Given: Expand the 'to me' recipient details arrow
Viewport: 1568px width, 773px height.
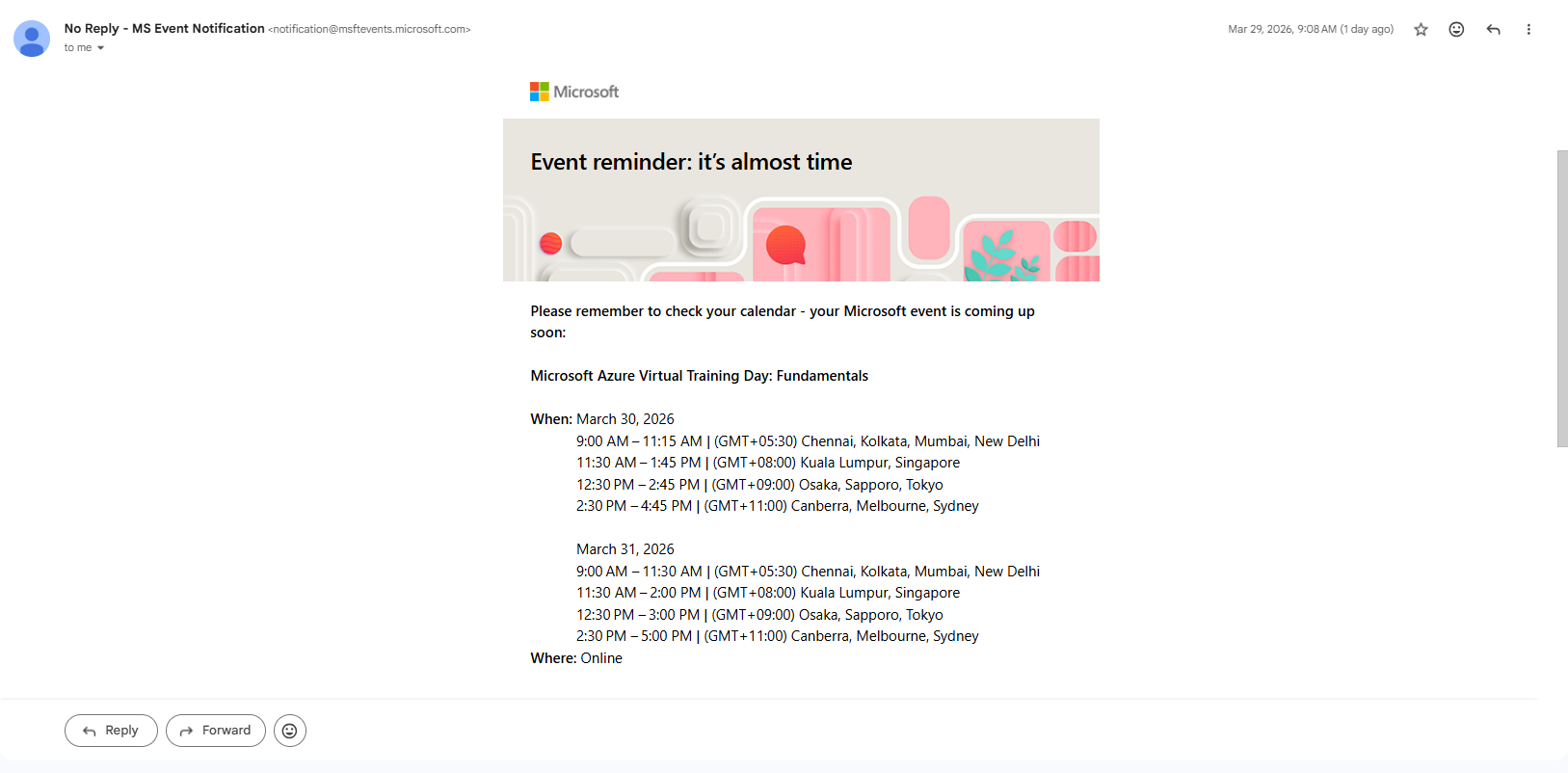Looking at the screenshot, I should [x=100, y=48].
